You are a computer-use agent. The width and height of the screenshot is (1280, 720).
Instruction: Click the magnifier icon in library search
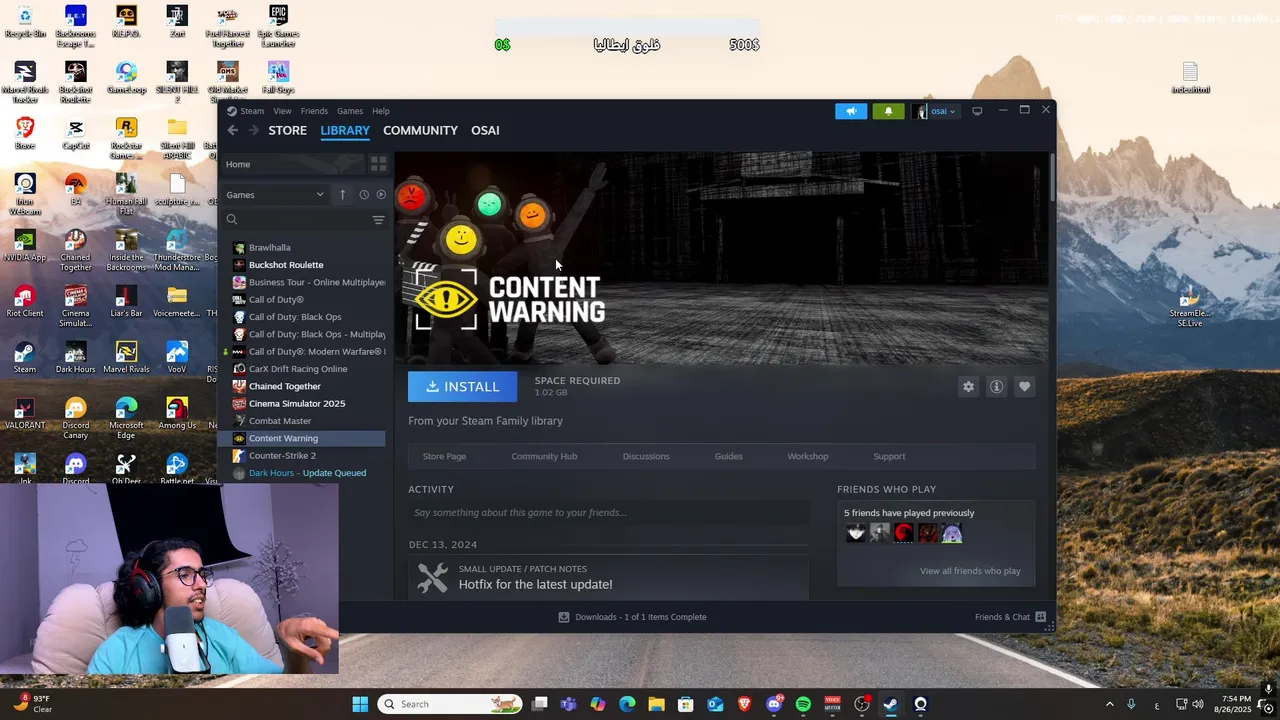232,220
